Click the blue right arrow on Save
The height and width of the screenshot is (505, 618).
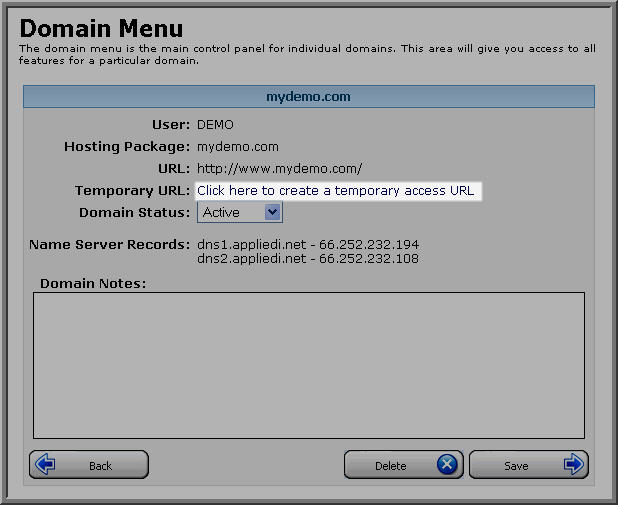tap(573, 464)
